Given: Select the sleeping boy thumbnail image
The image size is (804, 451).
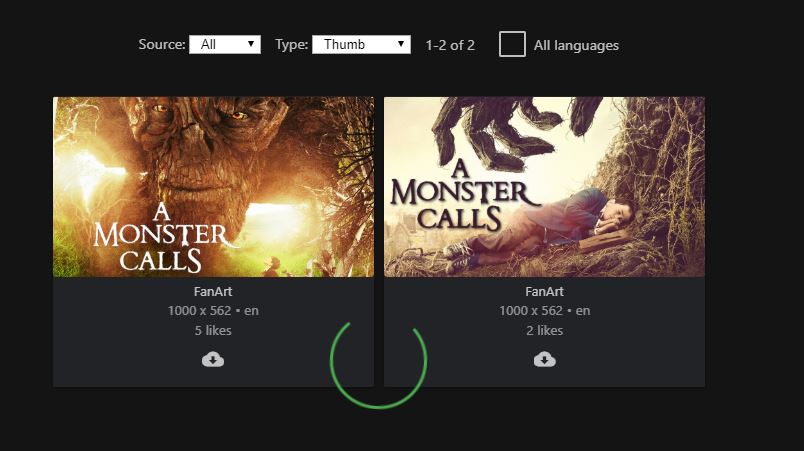Looking at the screenshot, I should (x=545, y=187).
